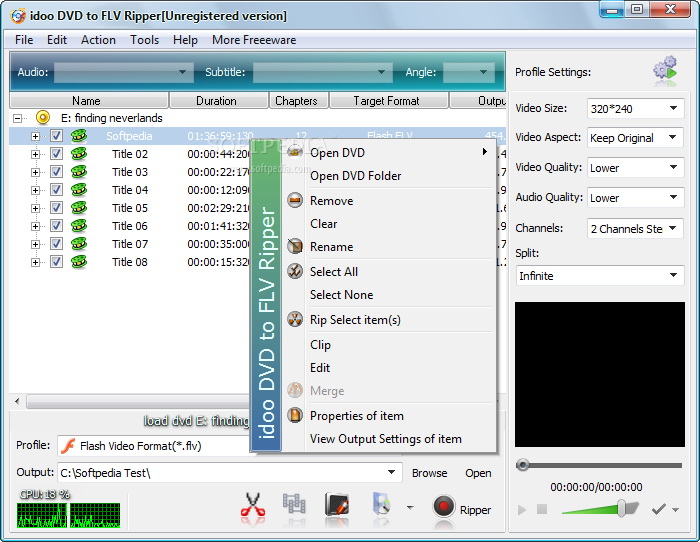700x542 pixels.
Task: Expand the Title 06 tree node
Action: tap(35, 226)
